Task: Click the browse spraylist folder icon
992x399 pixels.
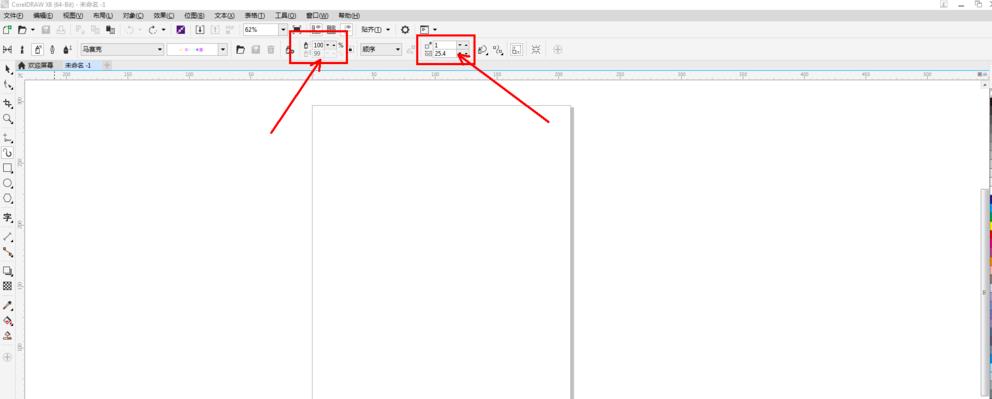Action: (240, 49)
